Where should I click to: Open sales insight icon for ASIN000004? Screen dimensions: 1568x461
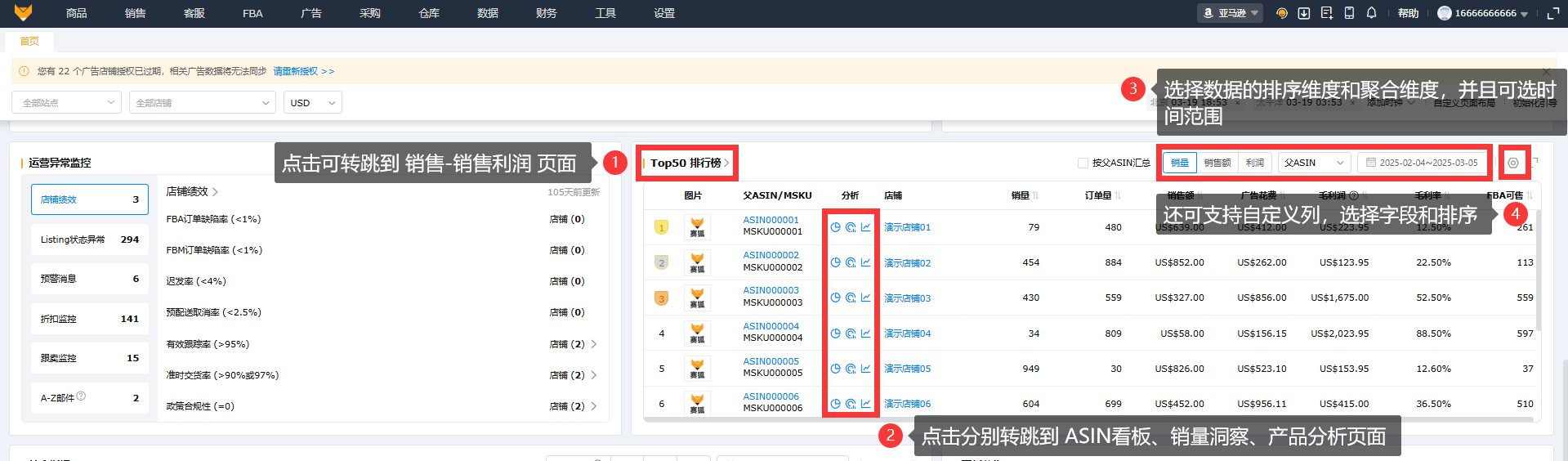pos(851,333)
